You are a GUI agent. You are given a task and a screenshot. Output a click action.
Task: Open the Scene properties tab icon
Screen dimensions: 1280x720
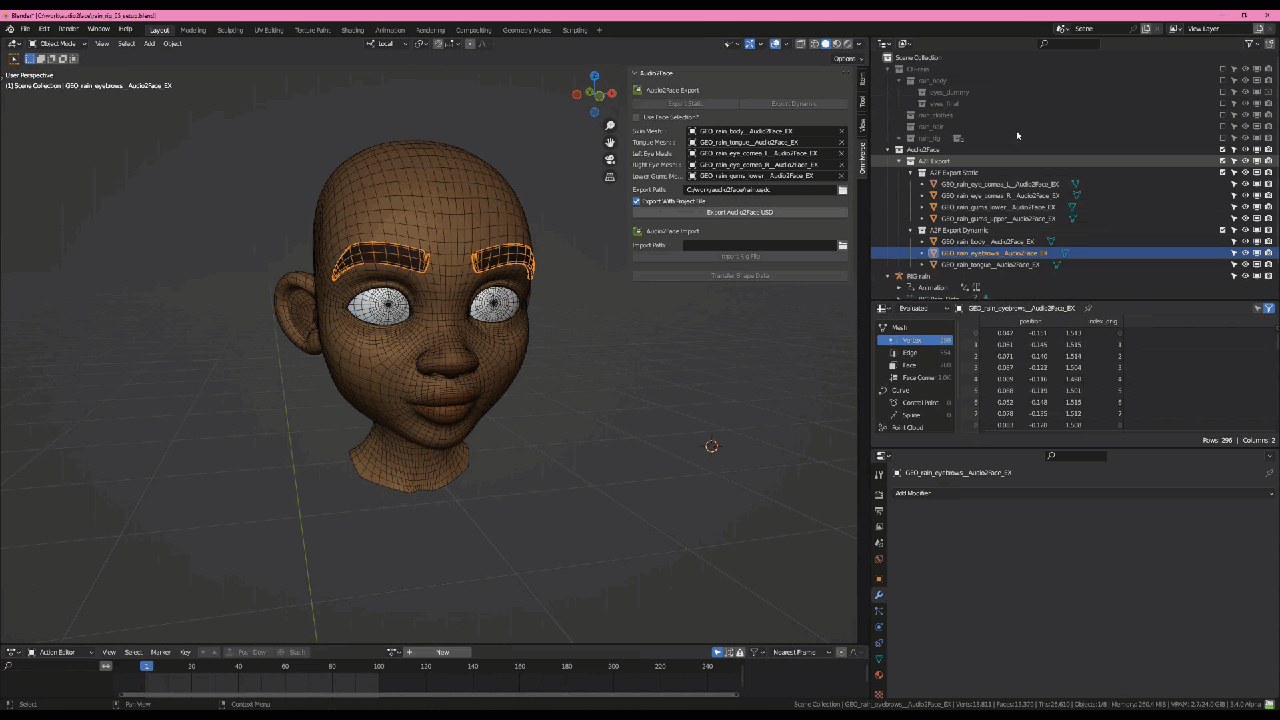coord(879,543)
